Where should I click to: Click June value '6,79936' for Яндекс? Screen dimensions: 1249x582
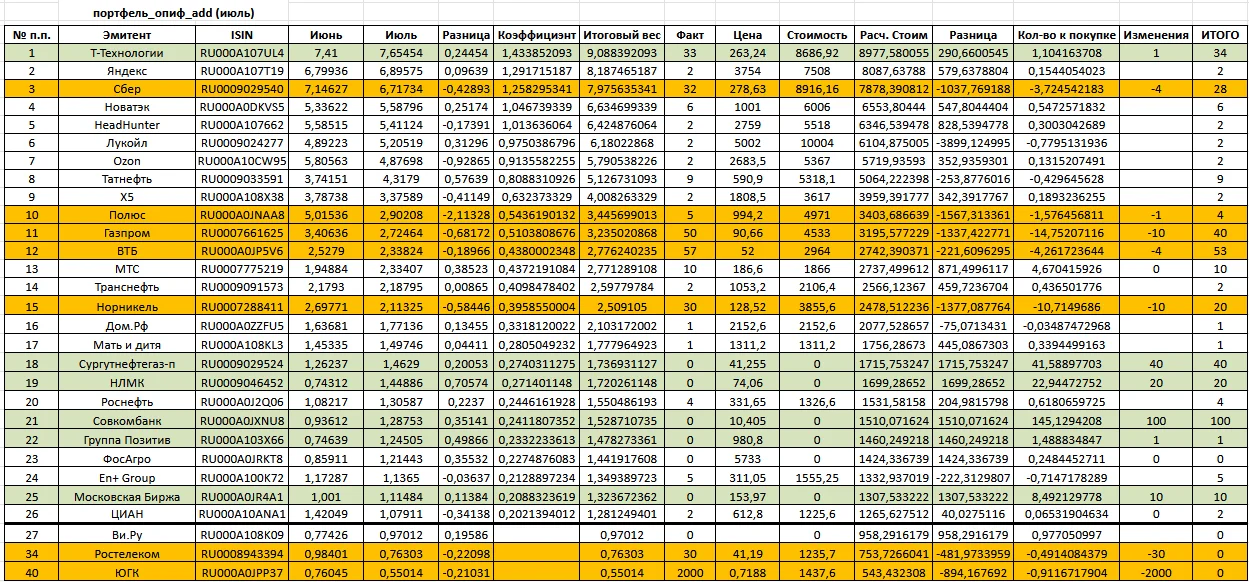[325, 71]
